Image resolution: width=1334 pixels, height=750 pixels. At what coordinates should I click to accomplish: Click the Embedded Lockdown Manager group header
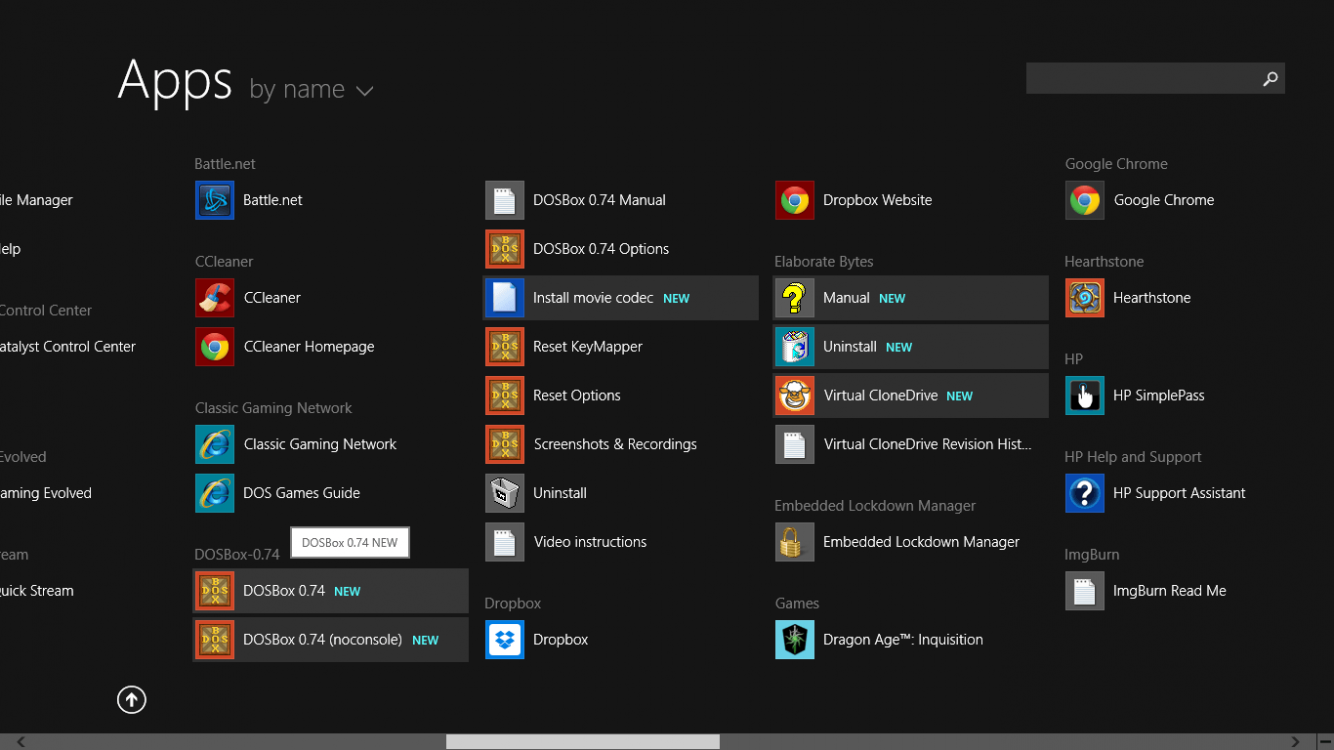(x=875, y=506)
